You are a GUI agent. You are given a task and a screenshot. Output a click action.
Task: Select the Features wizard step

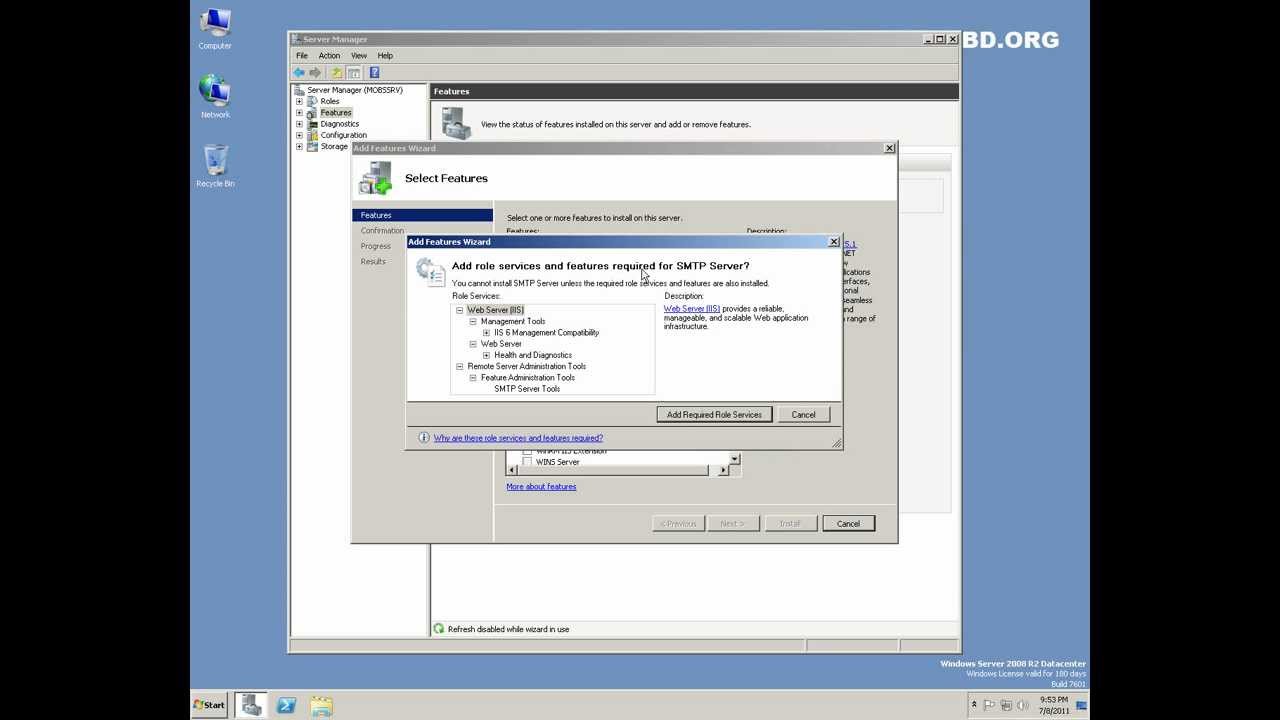(423, 215)
